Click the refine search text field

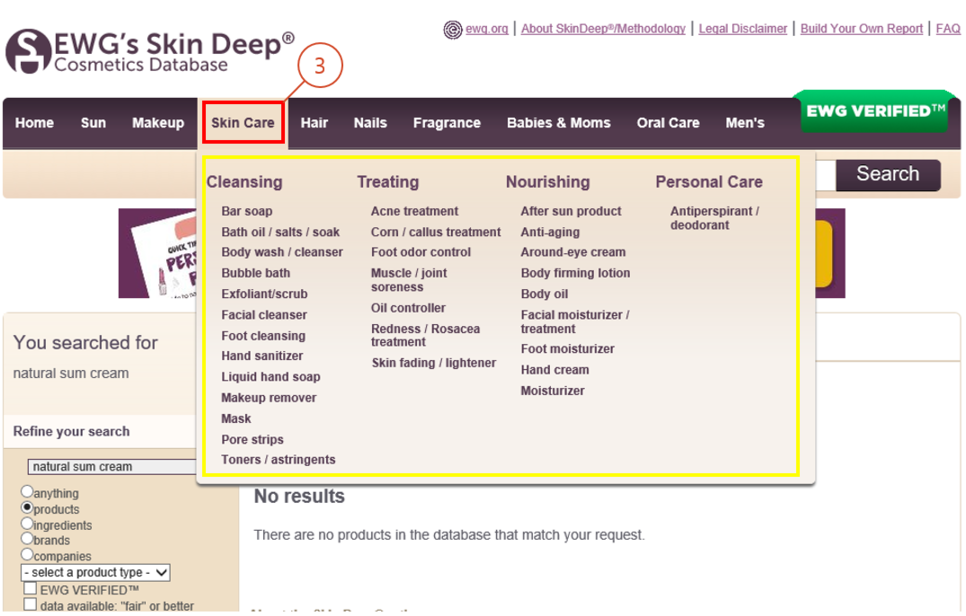(112, 467)
